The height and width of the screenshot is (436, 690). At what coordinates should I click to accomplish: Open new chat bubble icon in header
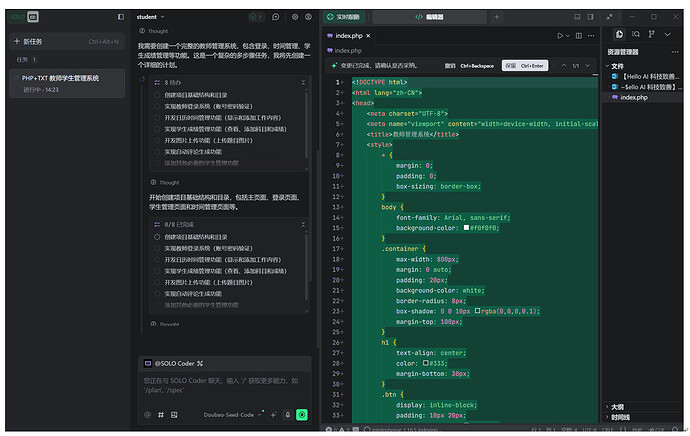(276, 17)
